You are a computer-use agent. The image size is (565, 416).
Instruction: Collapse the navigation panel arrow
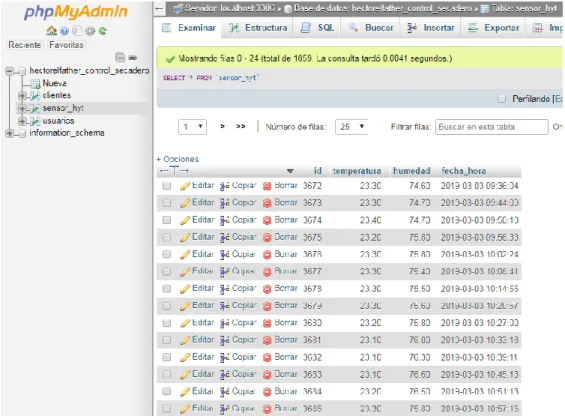pos(160,8)
